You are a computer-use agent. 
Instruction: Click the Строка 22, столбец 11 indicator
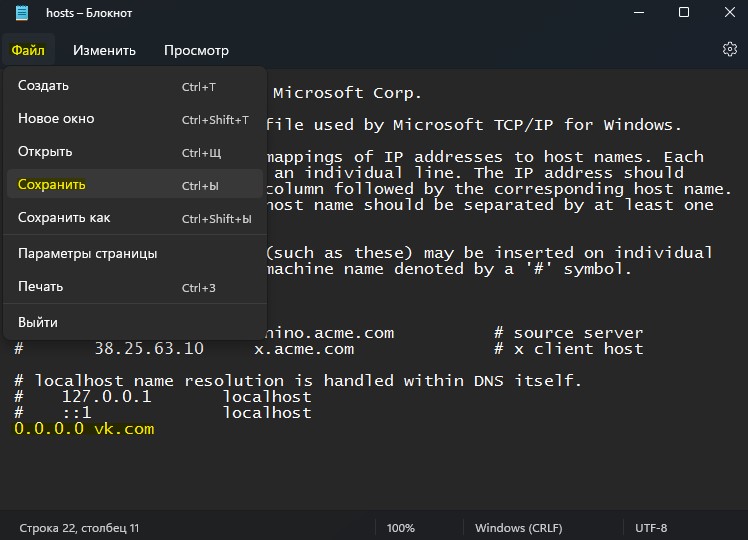[x=79, y=528]
